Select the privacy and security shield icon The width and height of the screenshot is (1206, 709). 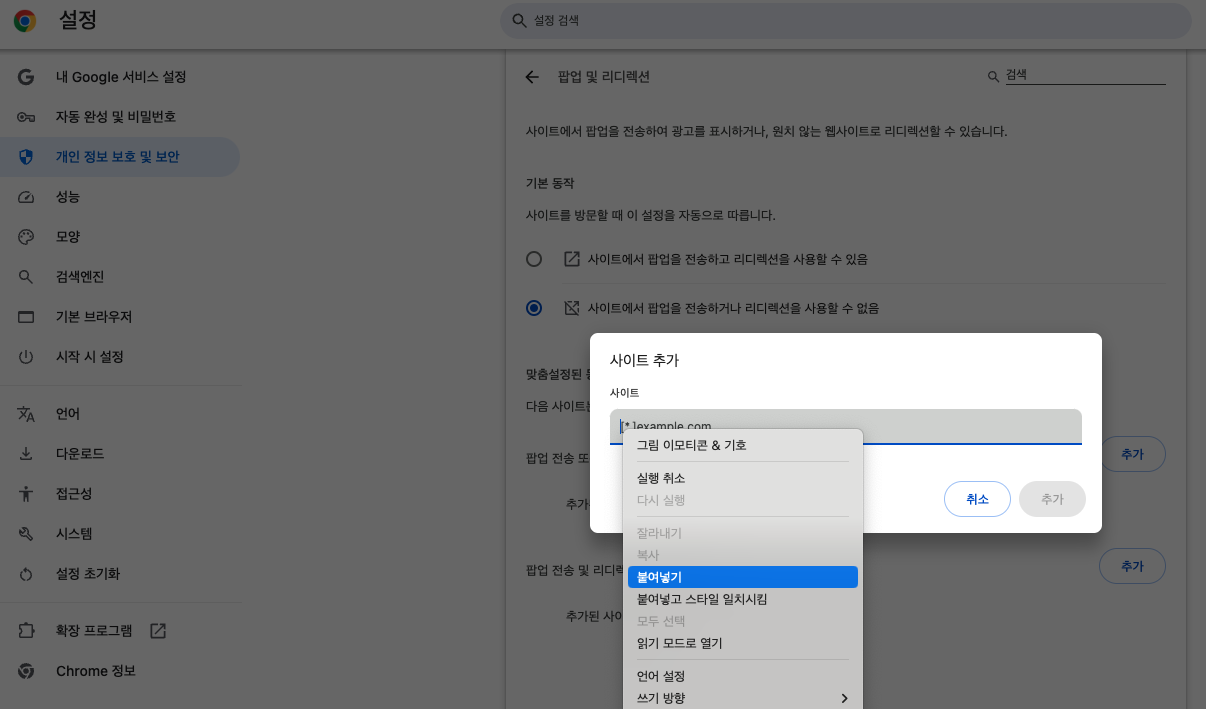26,157
